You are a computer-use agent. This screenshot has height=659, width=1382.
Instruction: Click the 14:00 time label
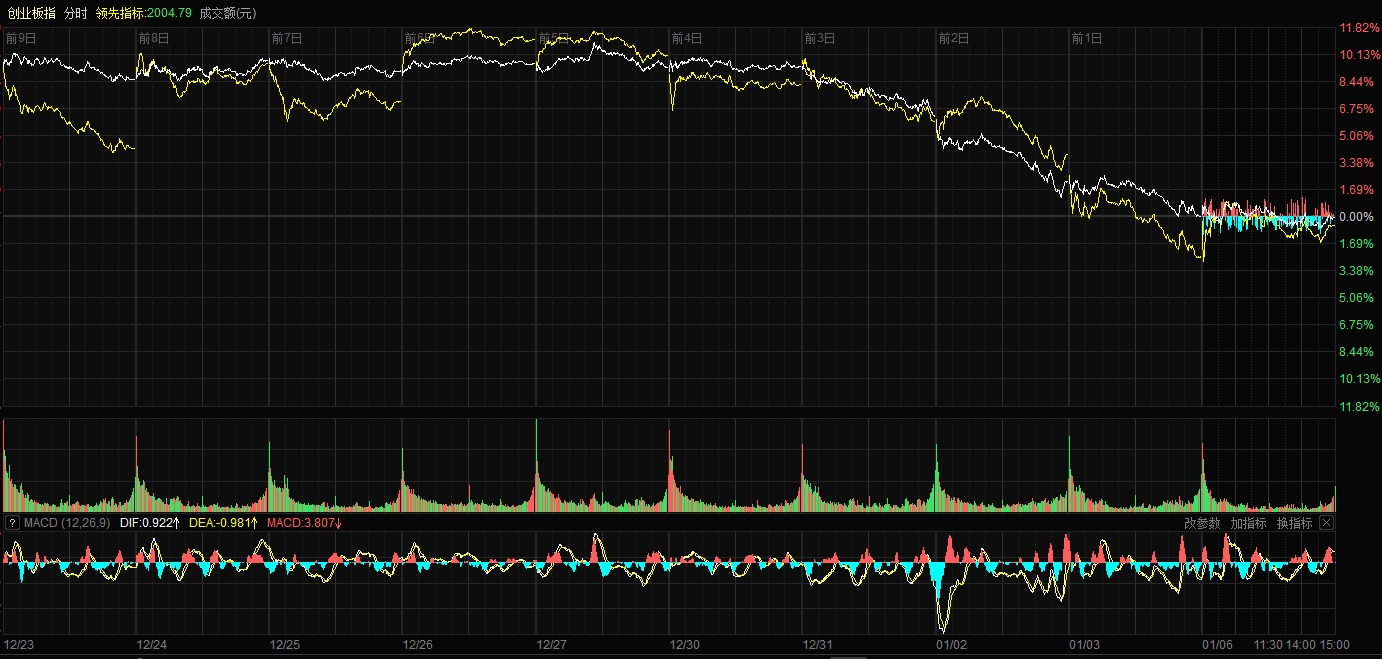click(1301, 645)
